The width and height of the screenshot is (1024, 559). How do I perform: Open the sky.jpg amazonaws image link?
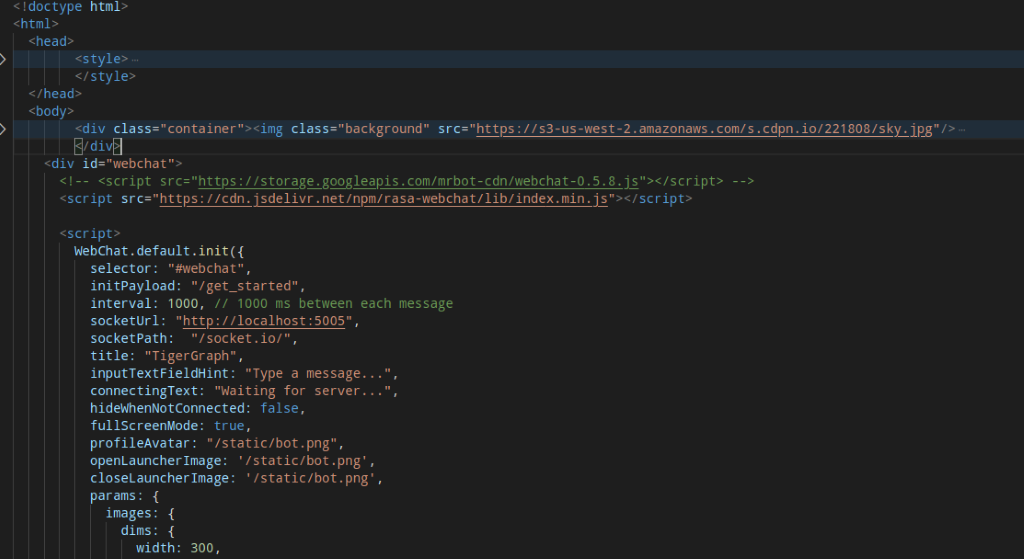point(704,129)
